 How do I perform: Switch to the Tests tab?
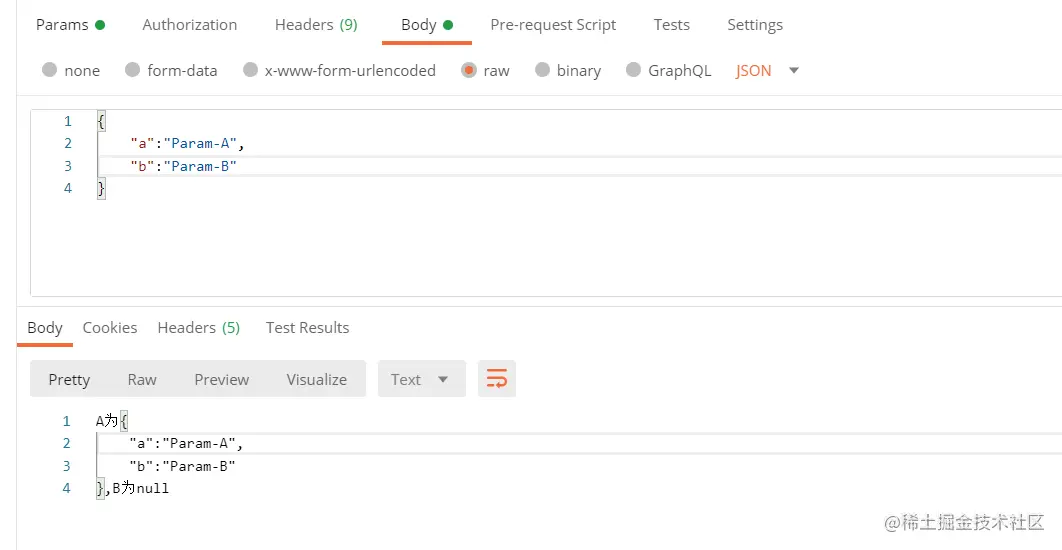pyautogui.click(x=671, y=25)
